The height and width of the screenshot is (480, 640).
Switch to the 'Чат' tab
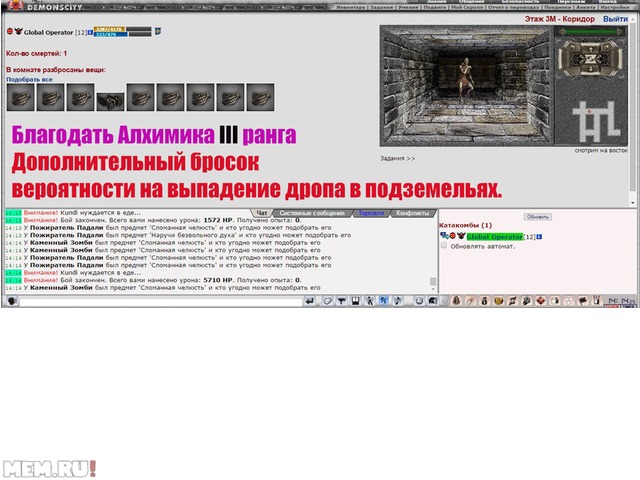click(x=261, y=213)
